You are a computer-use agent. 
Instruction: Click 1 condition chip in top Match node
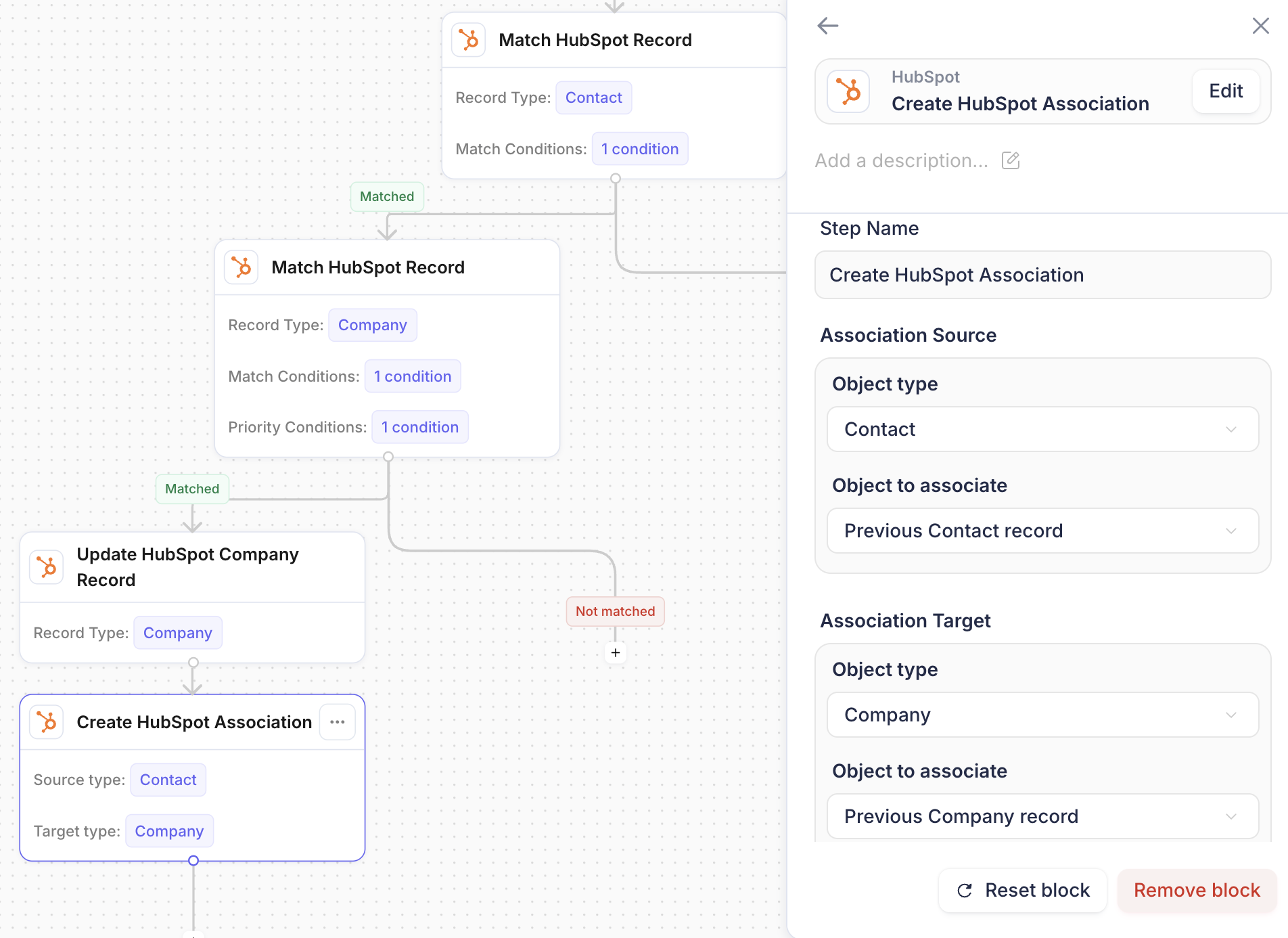[640, 149]
